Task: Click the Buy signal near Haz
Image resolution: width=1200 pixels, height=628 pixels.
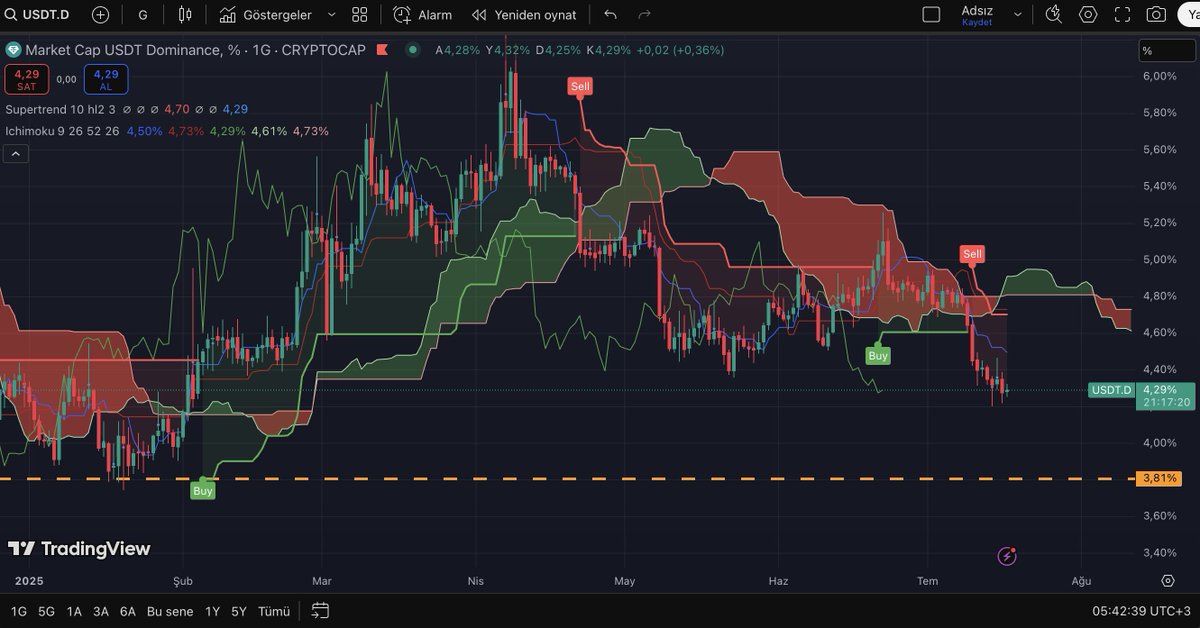Action: pyautogui.click(x=878, y=355)
